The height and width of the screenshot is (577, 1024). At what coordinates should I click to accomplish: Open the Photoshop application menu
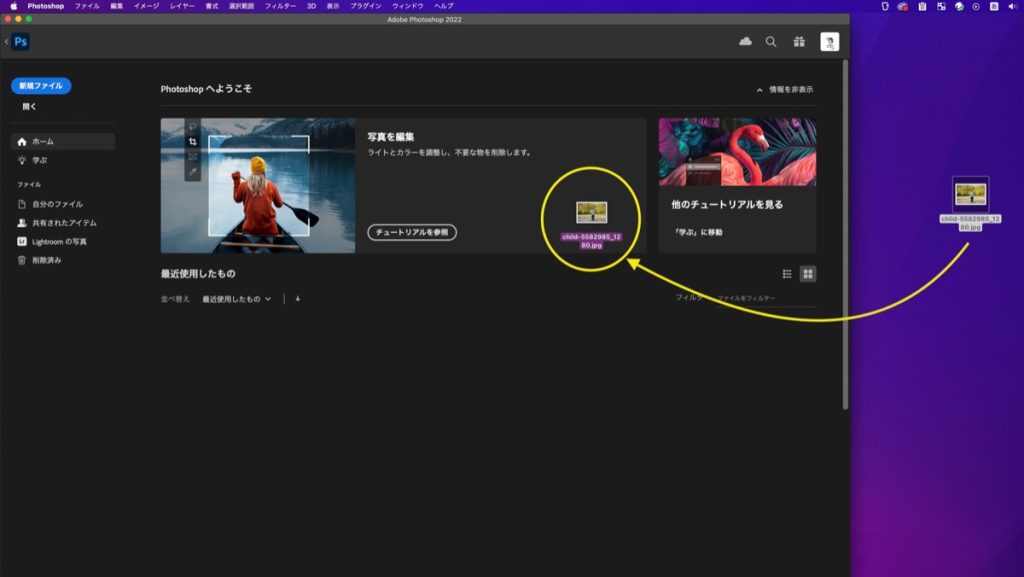coord(46,6)
